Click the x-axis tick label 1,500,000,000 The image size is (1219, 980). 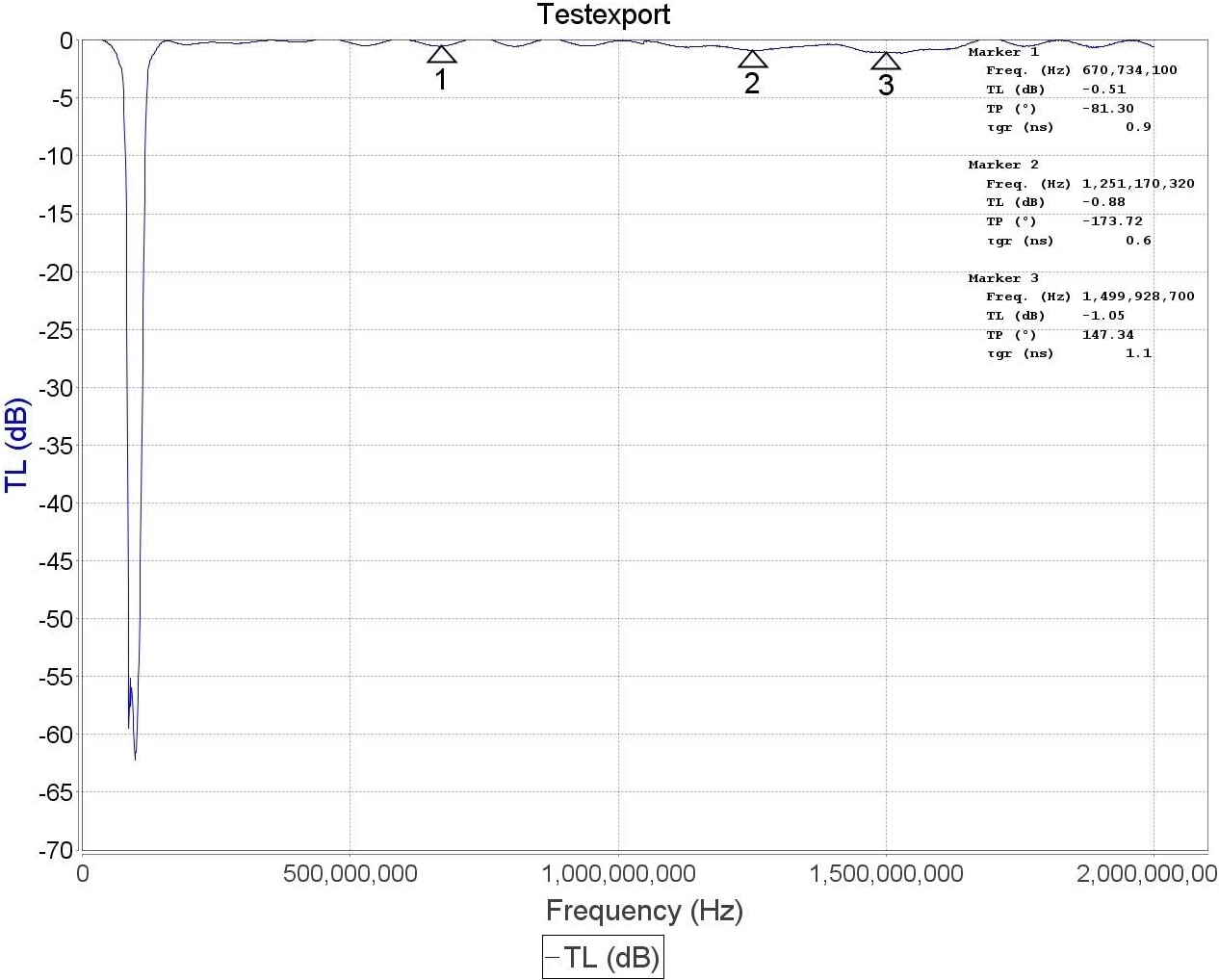pos(886,873)
